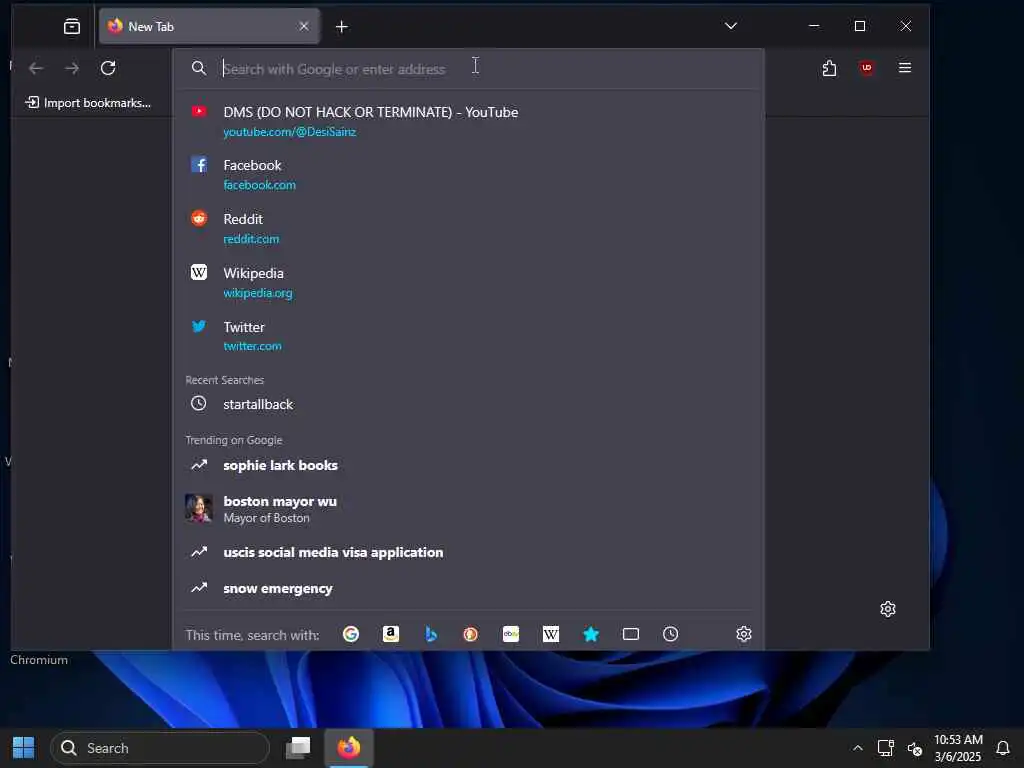Screen dimensions: 1024x768
Task: Click the boston mayor wu thumbnail photo
Action: [x=199, y=508]
